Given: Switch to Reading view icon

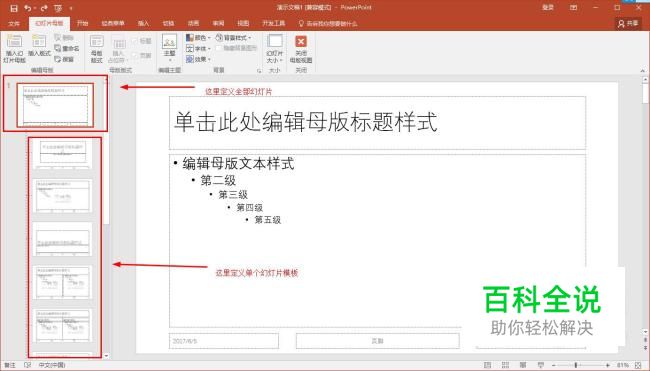Looking at the screenshot, I should (523, 365).
